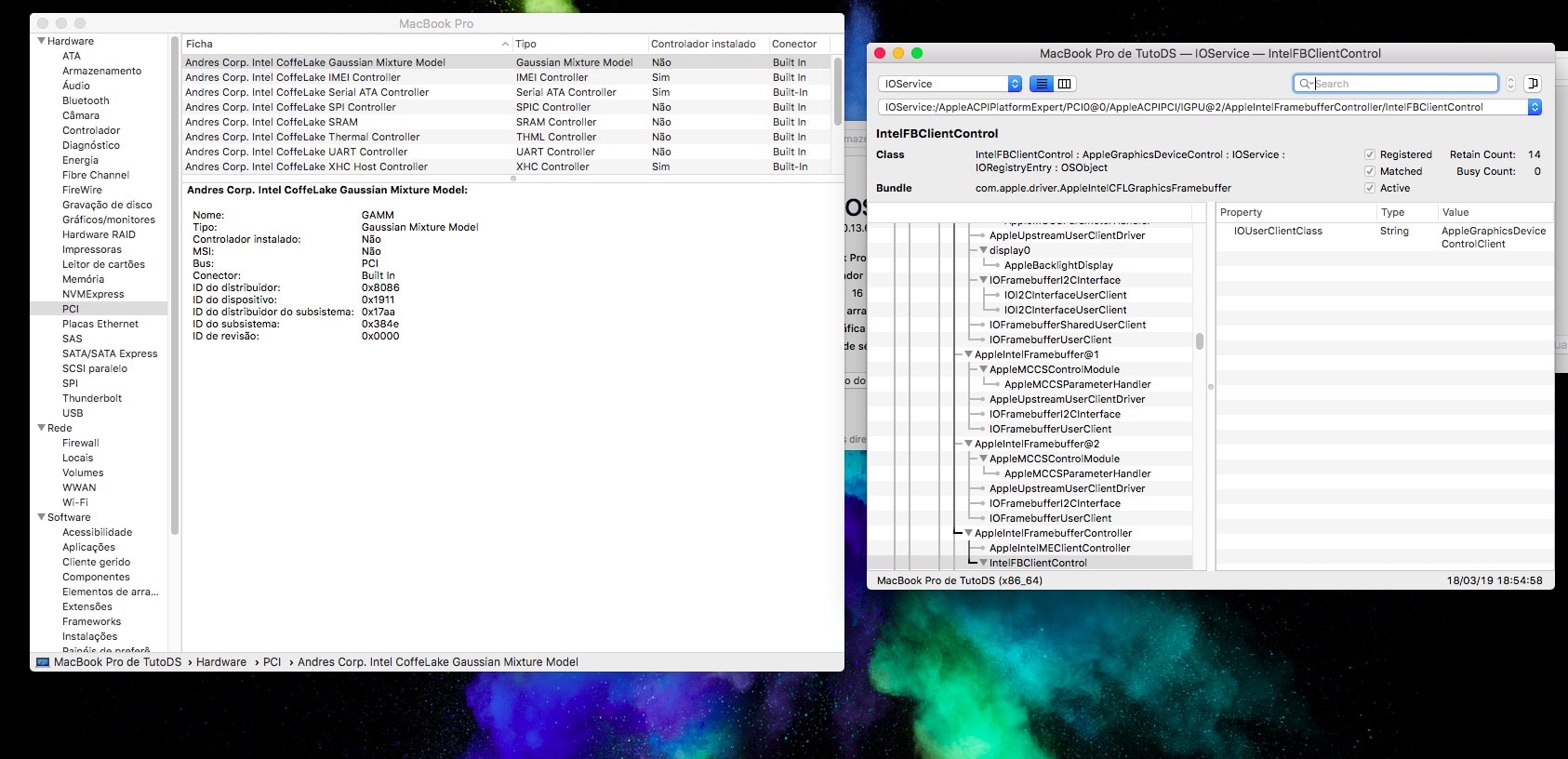The image size is (1568, 759).
Task: Select AppleBacklightDisplay in the registry tree
Action: [1058, 265]
